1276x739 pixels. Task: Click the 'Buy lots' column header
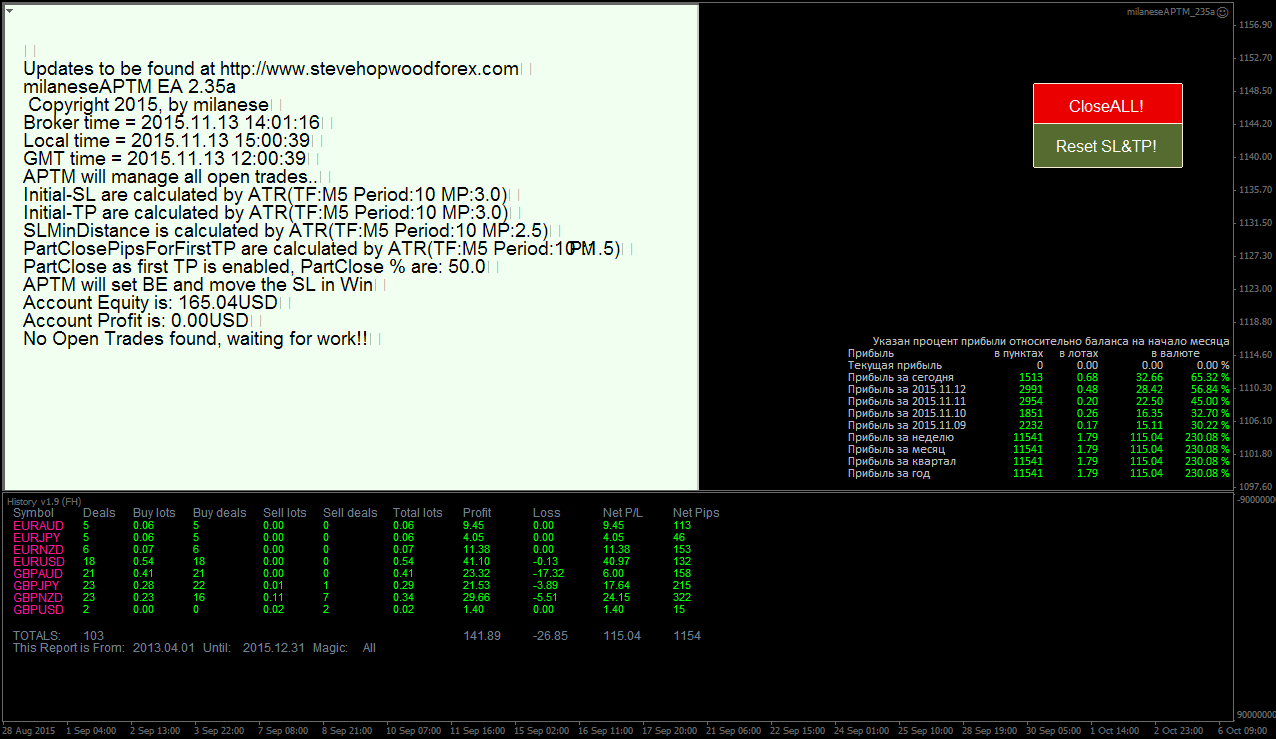tap(154, 513)
